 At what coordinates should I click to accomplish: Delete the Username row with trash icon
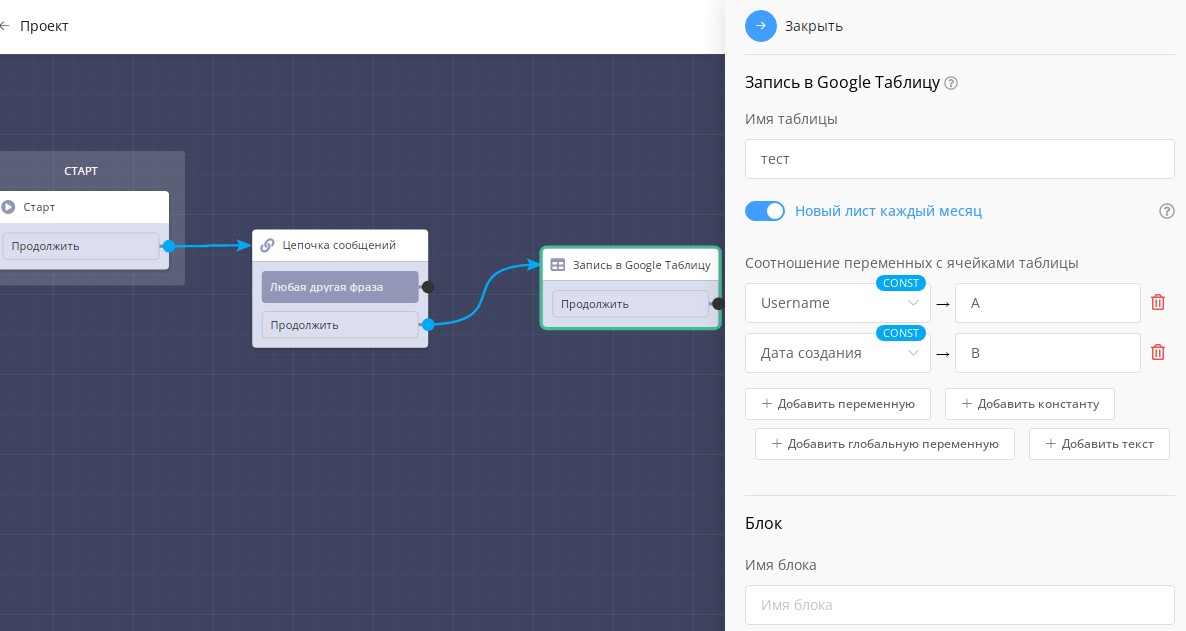coord(1158,303)
